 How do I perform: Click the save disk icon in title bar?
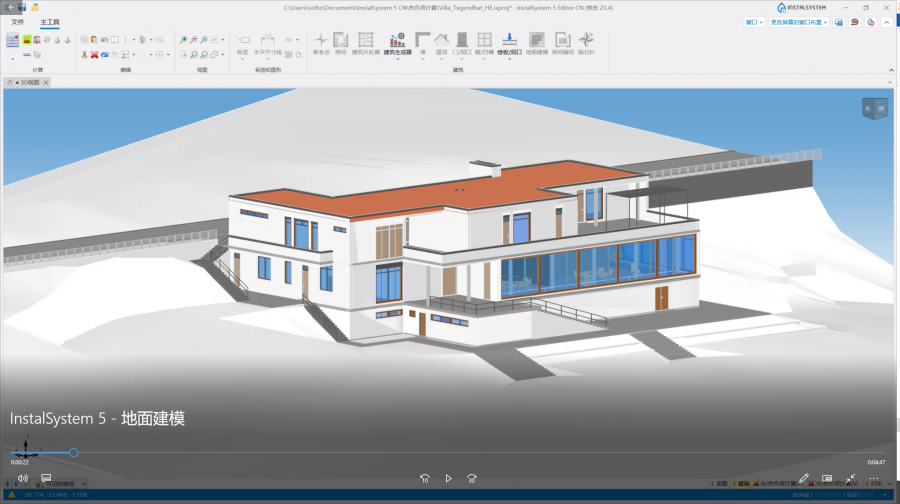(22, 7)
